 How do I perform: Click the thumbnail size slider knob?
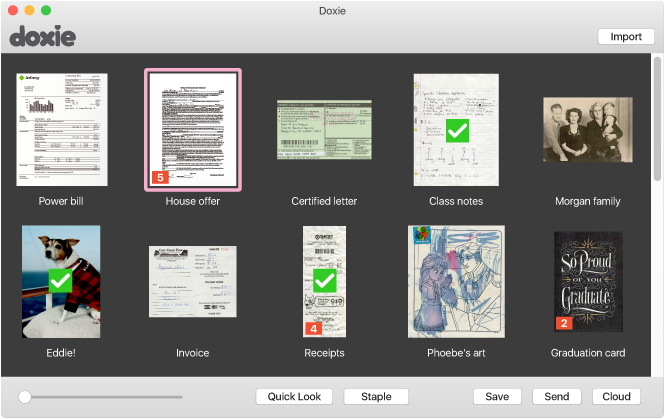(25, 397)
